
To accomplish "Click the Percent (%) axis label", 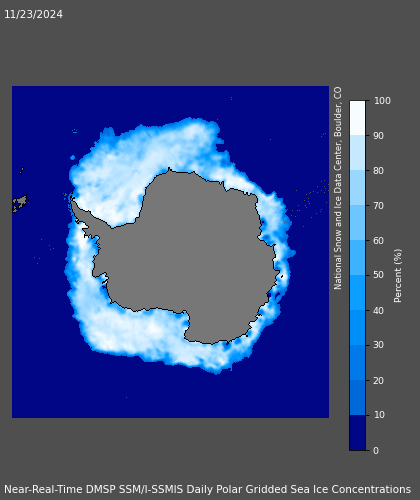I will point(398,276).
